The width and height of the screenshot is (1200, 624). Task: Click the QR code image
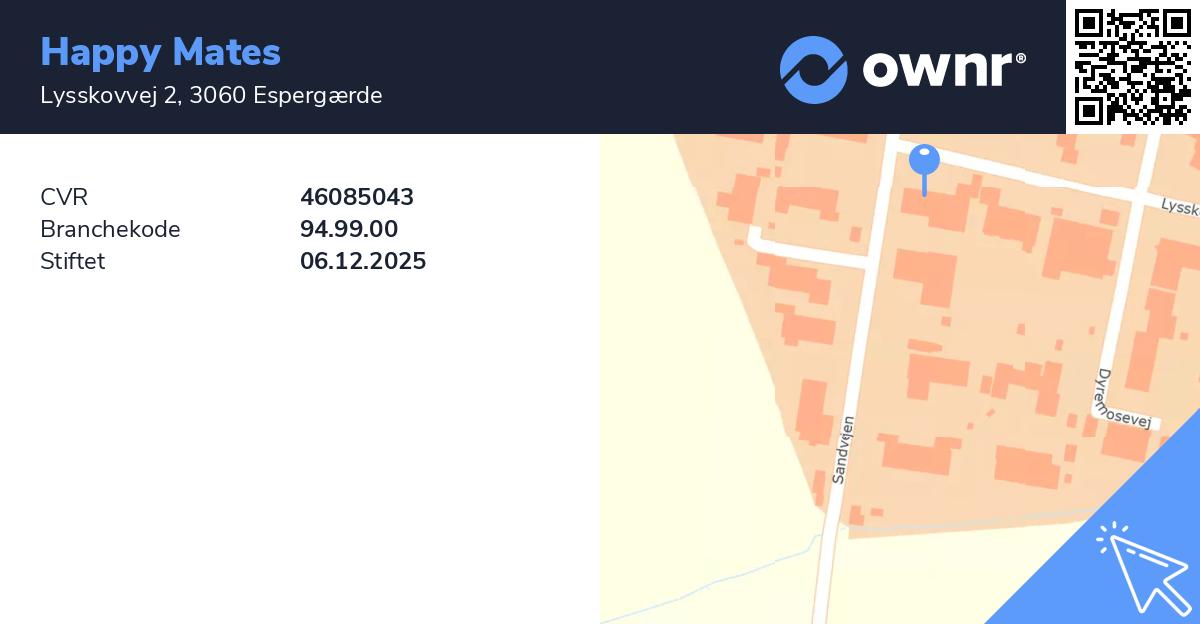pyautogui.click(x=1133, y=67)
